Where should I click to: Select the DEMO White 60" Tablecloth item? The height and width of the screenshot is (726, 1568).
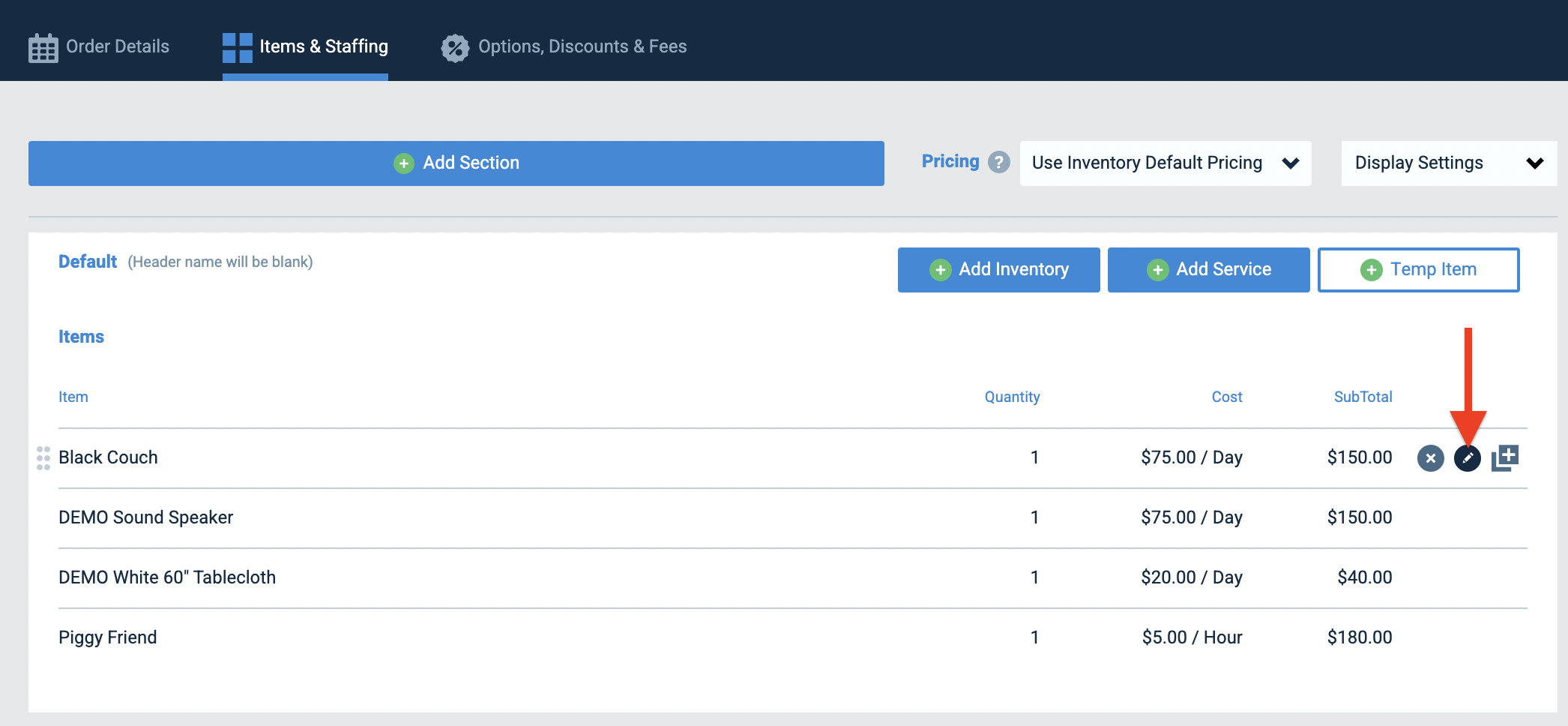pyautogui.click(x=167, y=577)
